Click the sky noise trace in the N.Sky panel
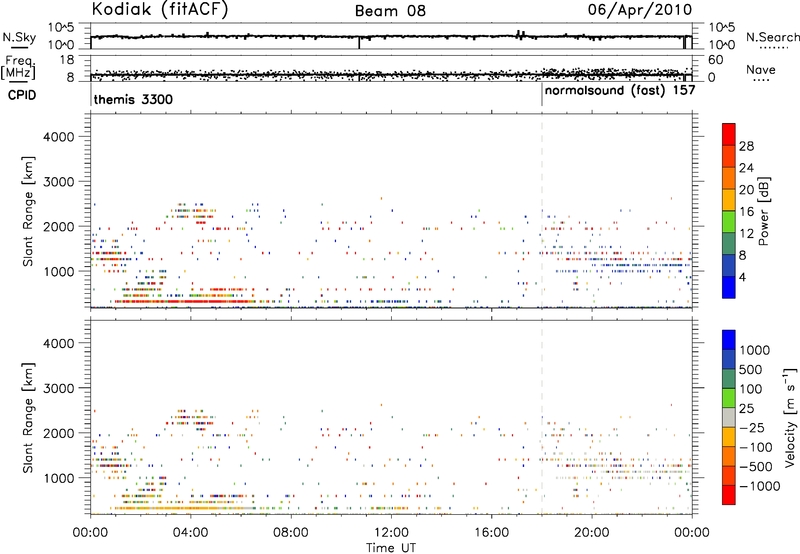Screen dimensions: 800x554 click(x=391, y=37)
